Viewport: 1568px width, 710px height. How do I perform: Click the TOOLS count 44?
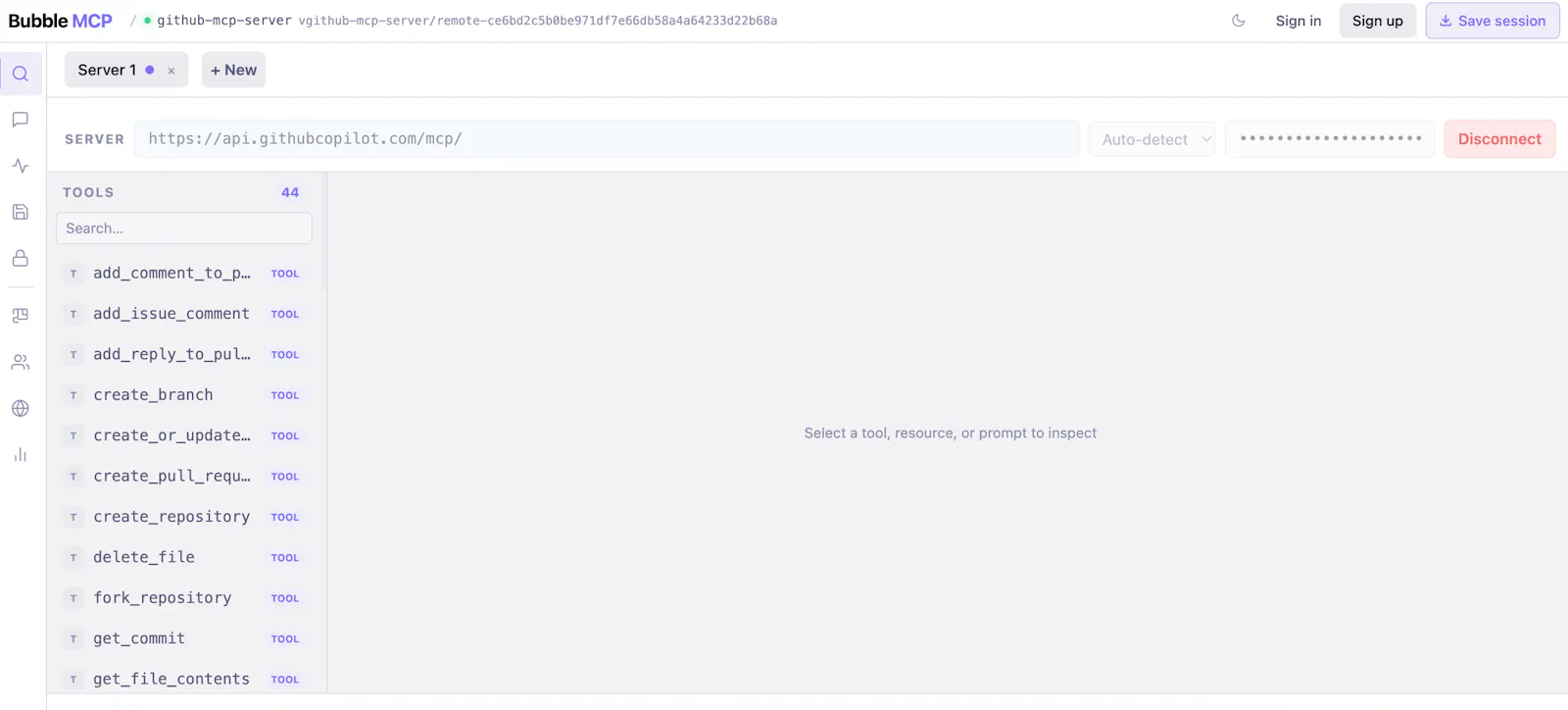(x=290, y=192)
